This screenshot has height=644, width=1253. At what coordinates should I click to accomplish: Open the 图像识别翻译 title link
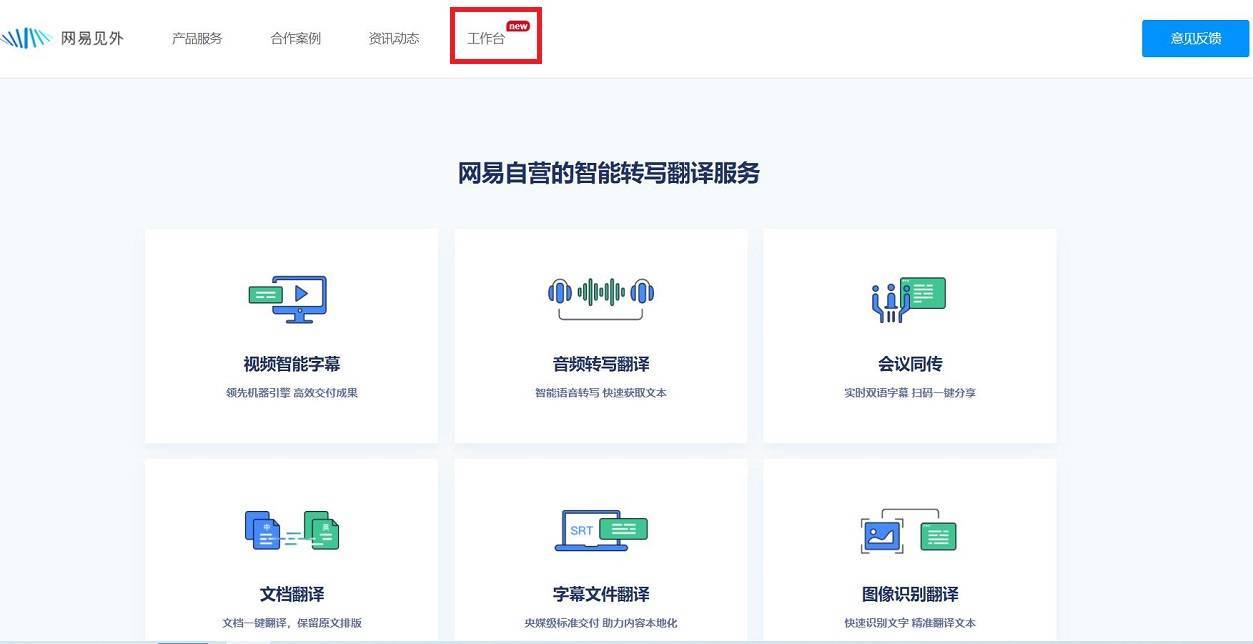[910, 594]
